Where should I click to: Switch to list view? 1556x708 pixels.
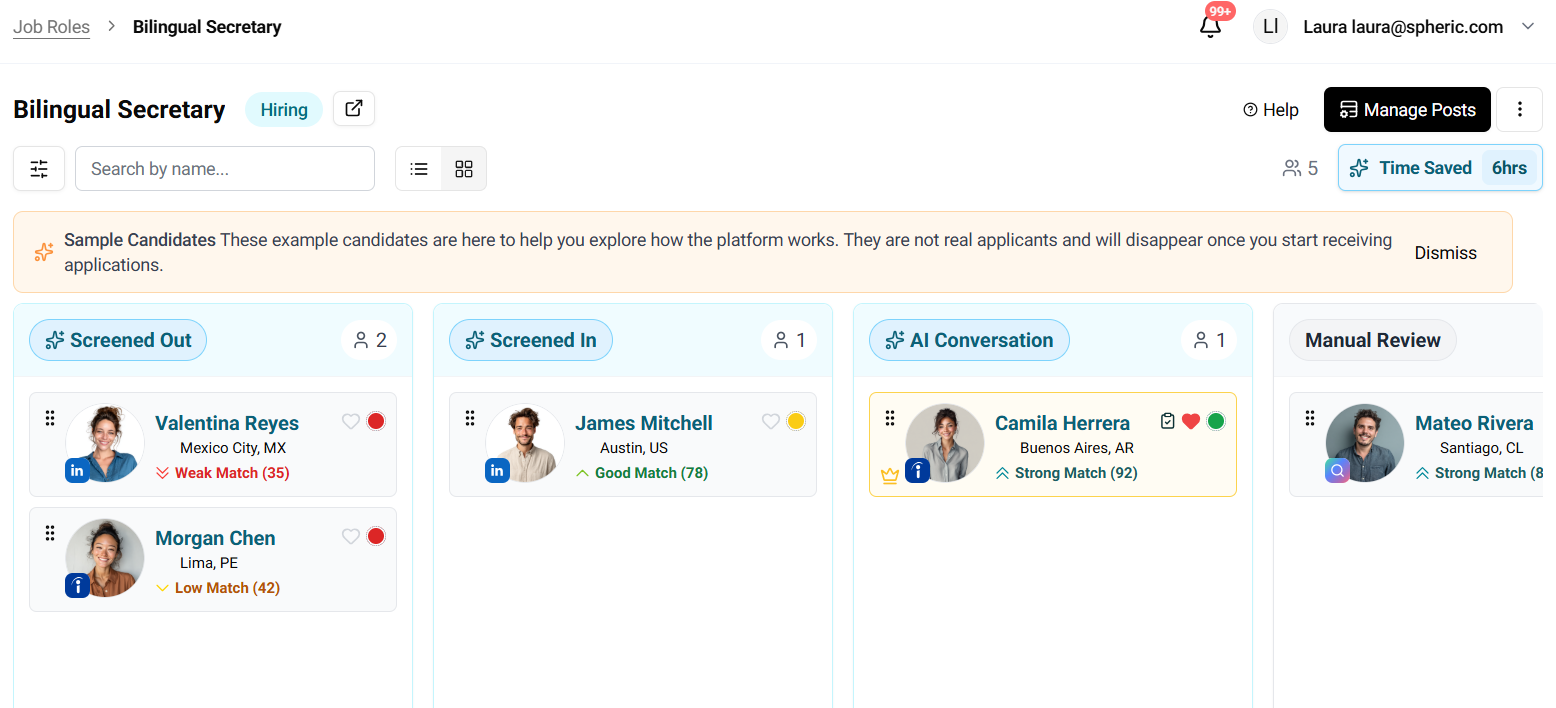click(419, 169)
